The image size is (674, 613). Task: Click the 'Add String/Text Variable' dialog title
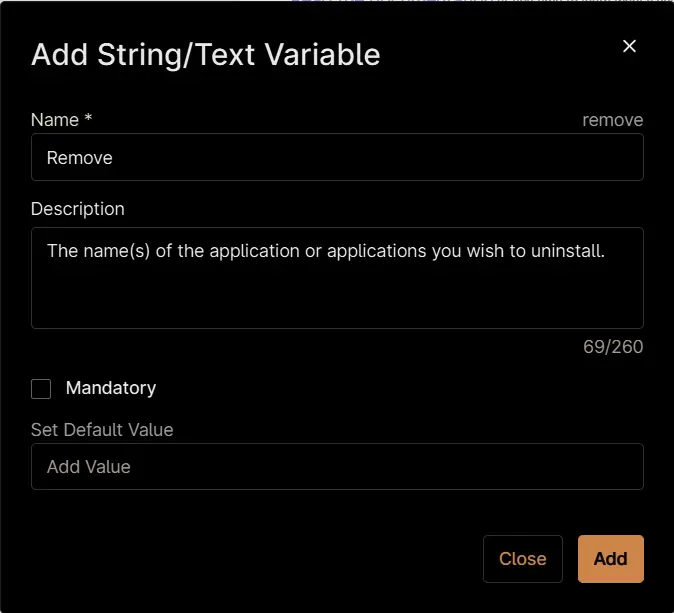click(205, 55)
